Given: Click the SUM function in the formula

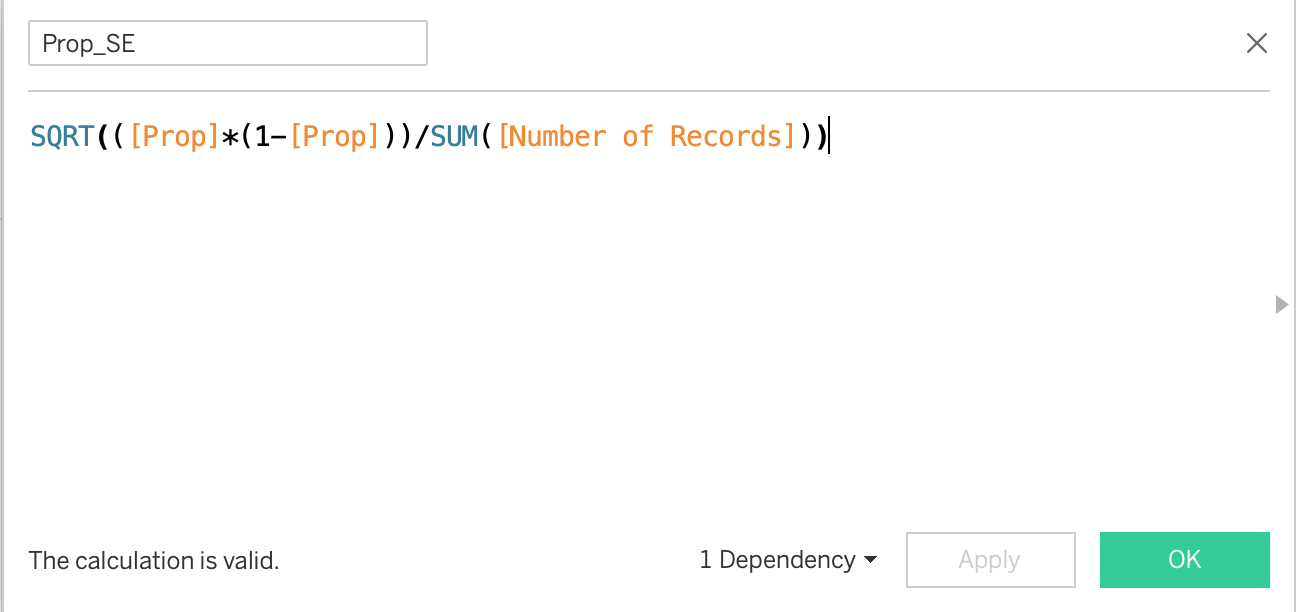Looking at the screenshot, I should pos(455,137).
